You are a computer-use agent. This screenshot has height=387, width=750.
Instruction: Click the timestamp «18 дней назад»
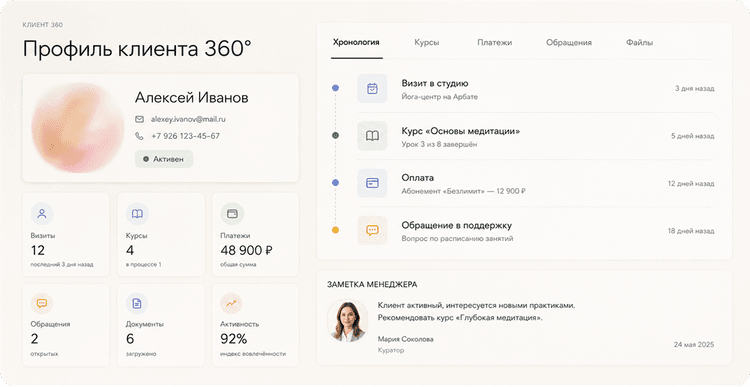pos(691,231)
